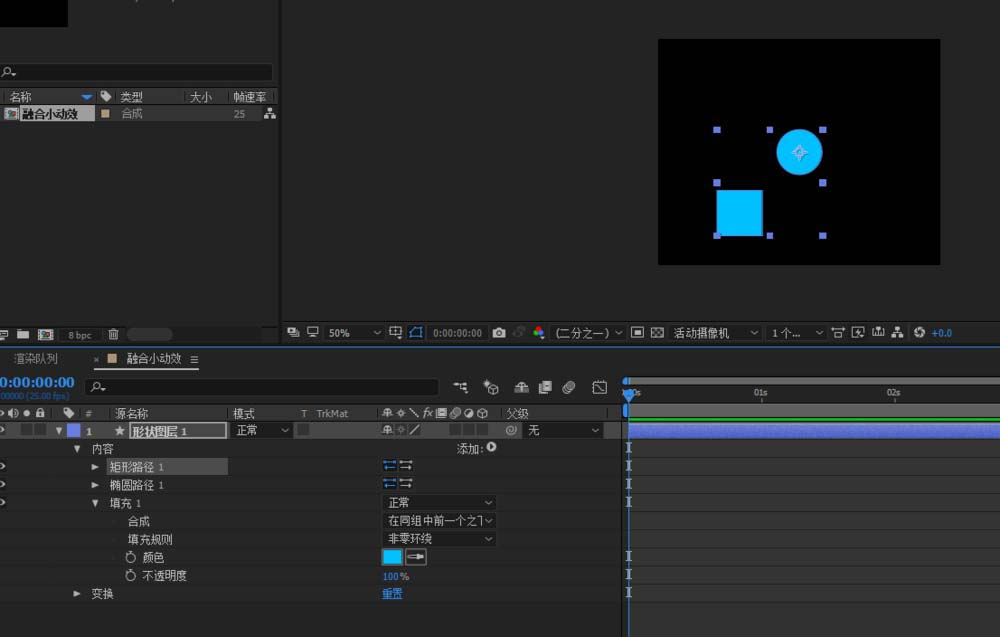Click the 添加 add-content arrow button
The width and height of the screenshot is (1000, 637).
[491, 448]
